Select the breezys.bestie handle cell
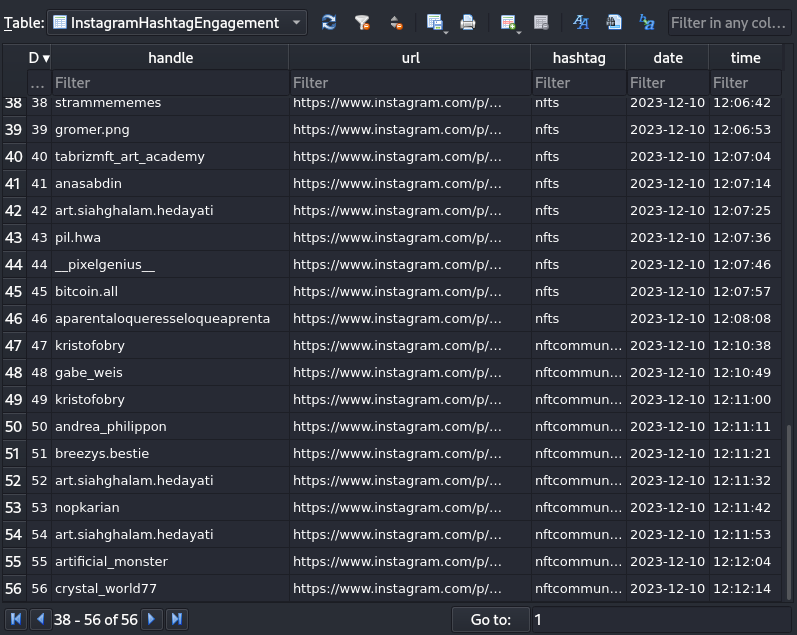Screen dimensions: 797x635 point(170,453)
